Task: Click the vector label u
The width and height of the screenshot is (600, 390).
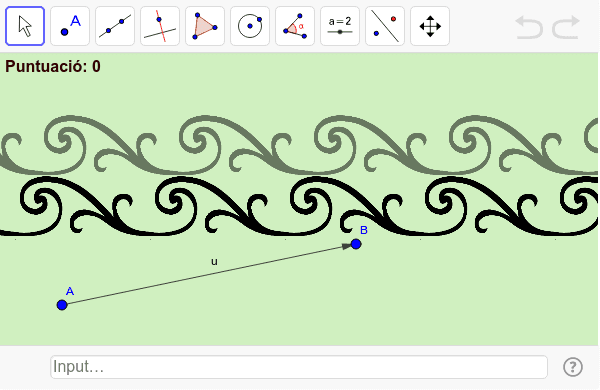Action: 214,261
